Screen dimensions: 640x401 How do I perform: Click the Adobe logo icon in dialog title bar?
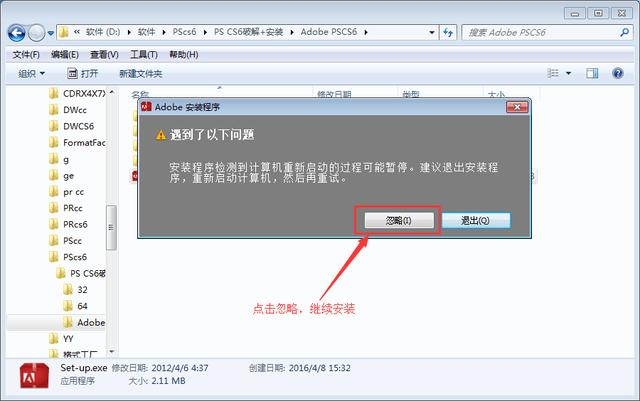(146, 107)
